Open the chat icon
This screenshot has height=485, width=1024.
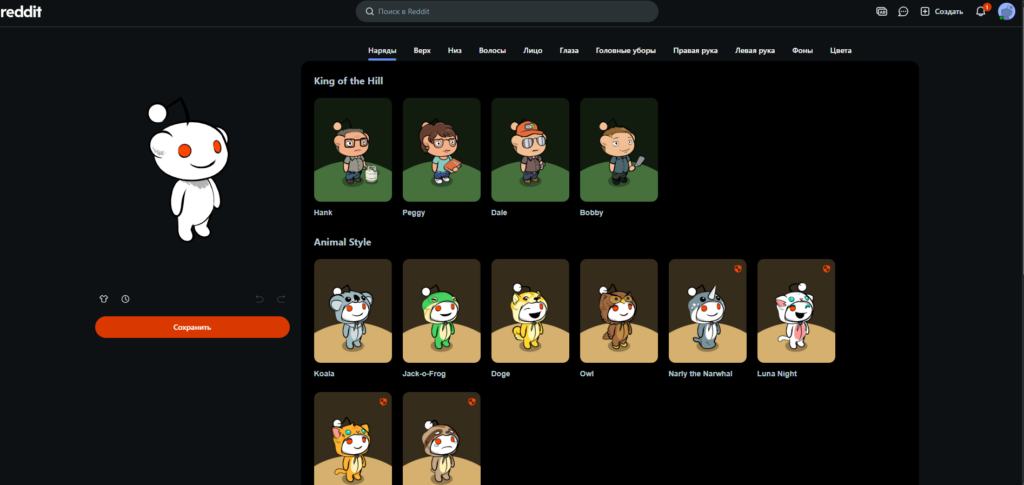coord(903,11)
